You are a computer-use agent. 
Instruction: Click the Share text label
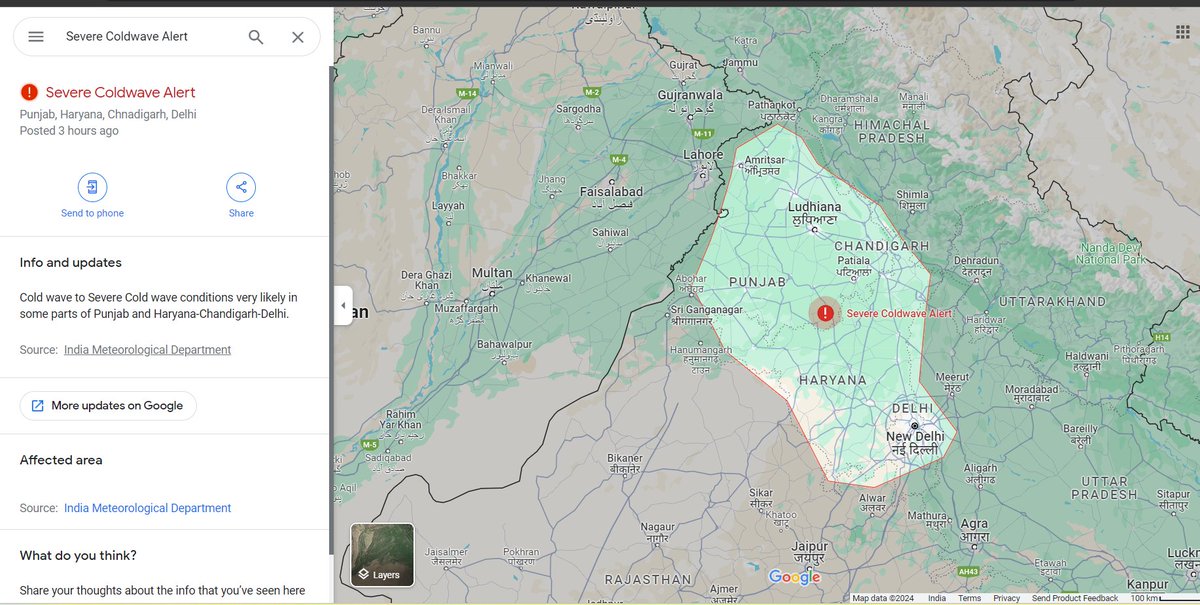click(241, 213)
